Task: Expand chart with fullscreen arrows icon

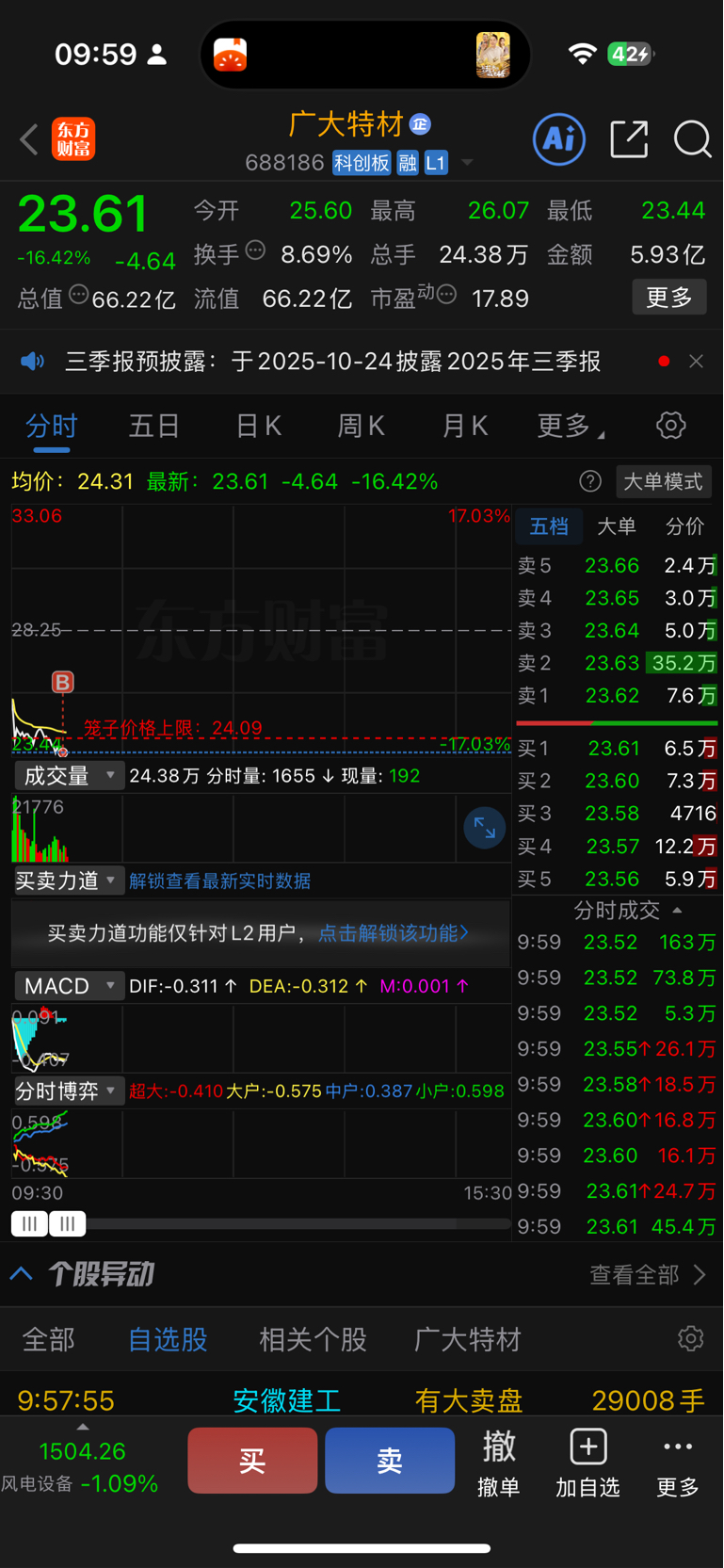Action: (x=485, y=829)
